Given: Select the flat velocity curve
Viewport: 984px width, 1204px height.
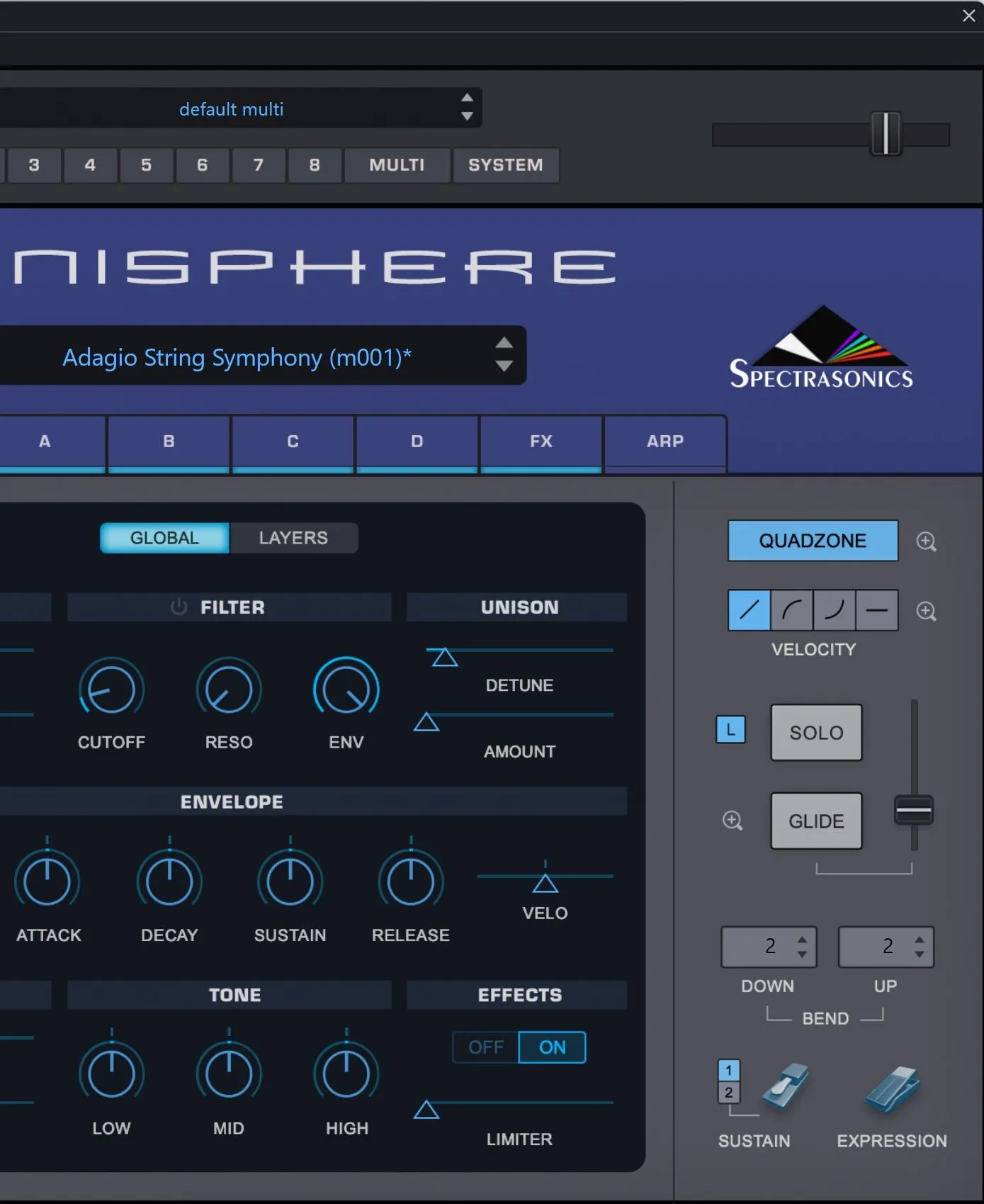Looking at the screenshot, I should point(877,610).
